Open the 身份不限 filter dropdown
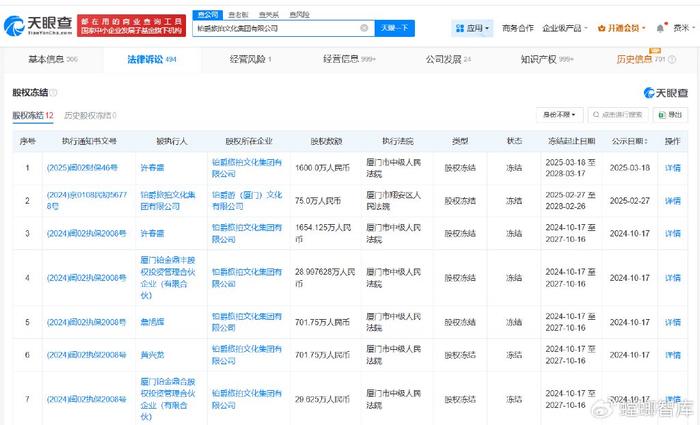The width and height of the screenshot is (700, 425). (x=559, y=115)
